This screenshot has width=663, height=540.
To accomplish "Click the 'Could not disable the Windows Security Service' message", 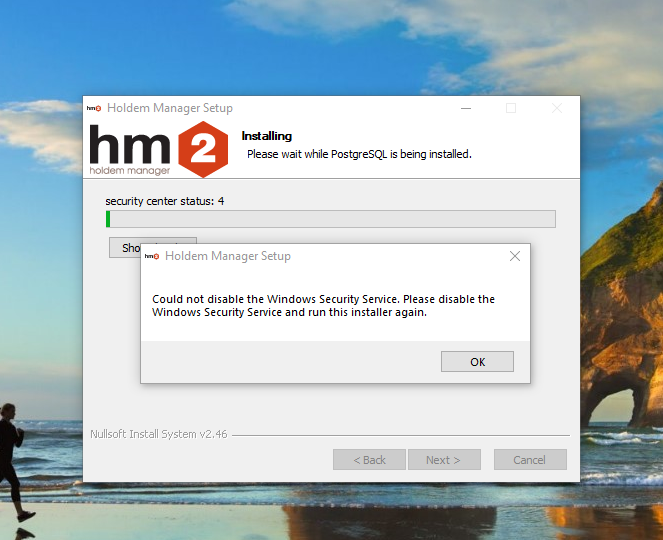I will click(x=323, y=306).
